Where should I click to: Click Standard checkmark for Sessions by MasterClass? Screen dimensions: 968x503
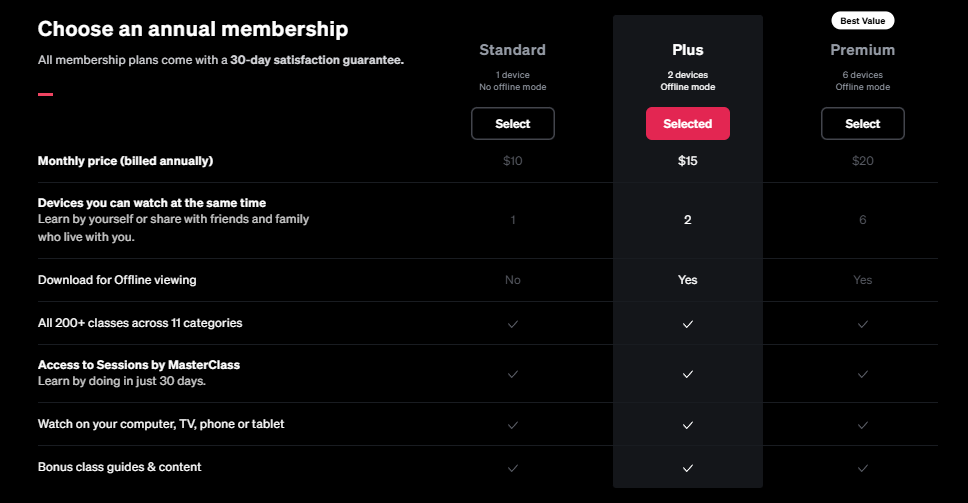pyautogui.click(x=513, y=374)
